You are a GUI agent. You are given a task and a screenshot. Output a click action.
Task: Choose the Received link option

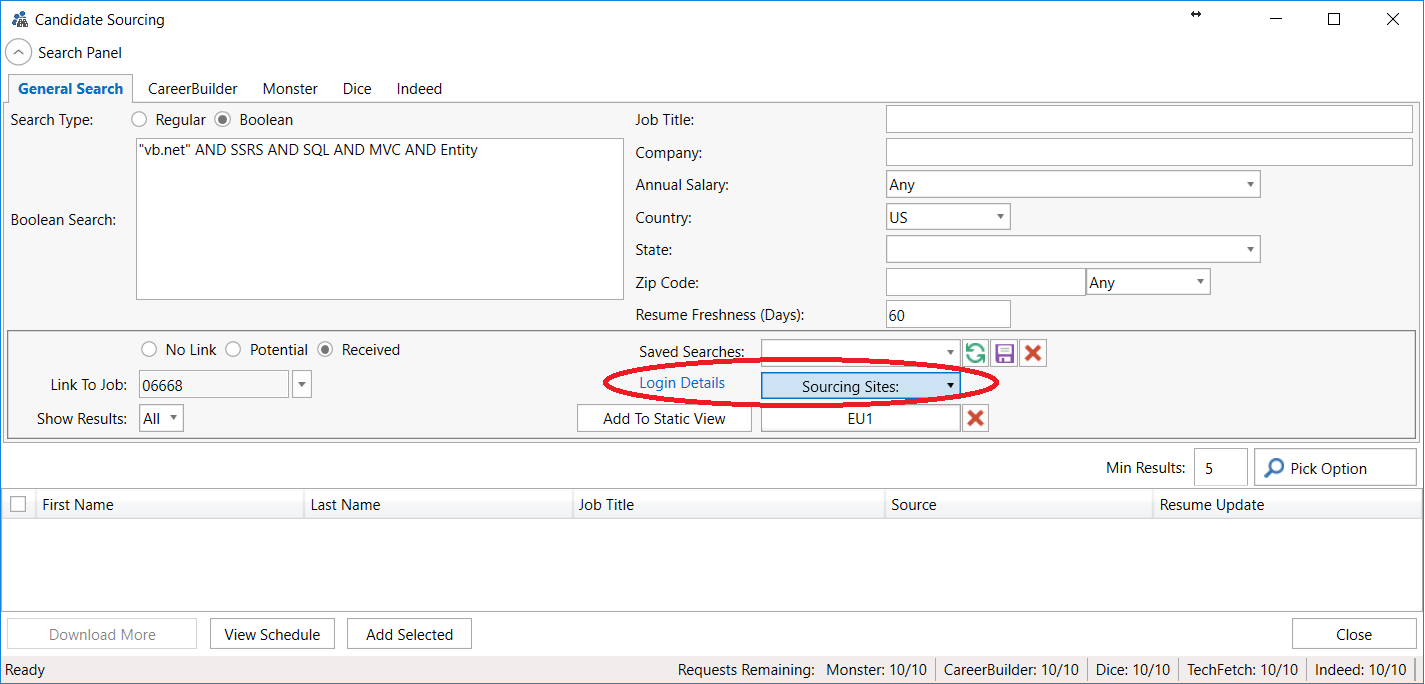coord(325,350)
